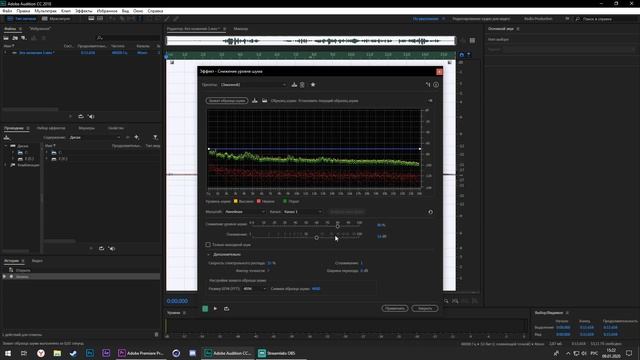
Task: Zoom in icon below the editor
Action: (x=447, y=301)
